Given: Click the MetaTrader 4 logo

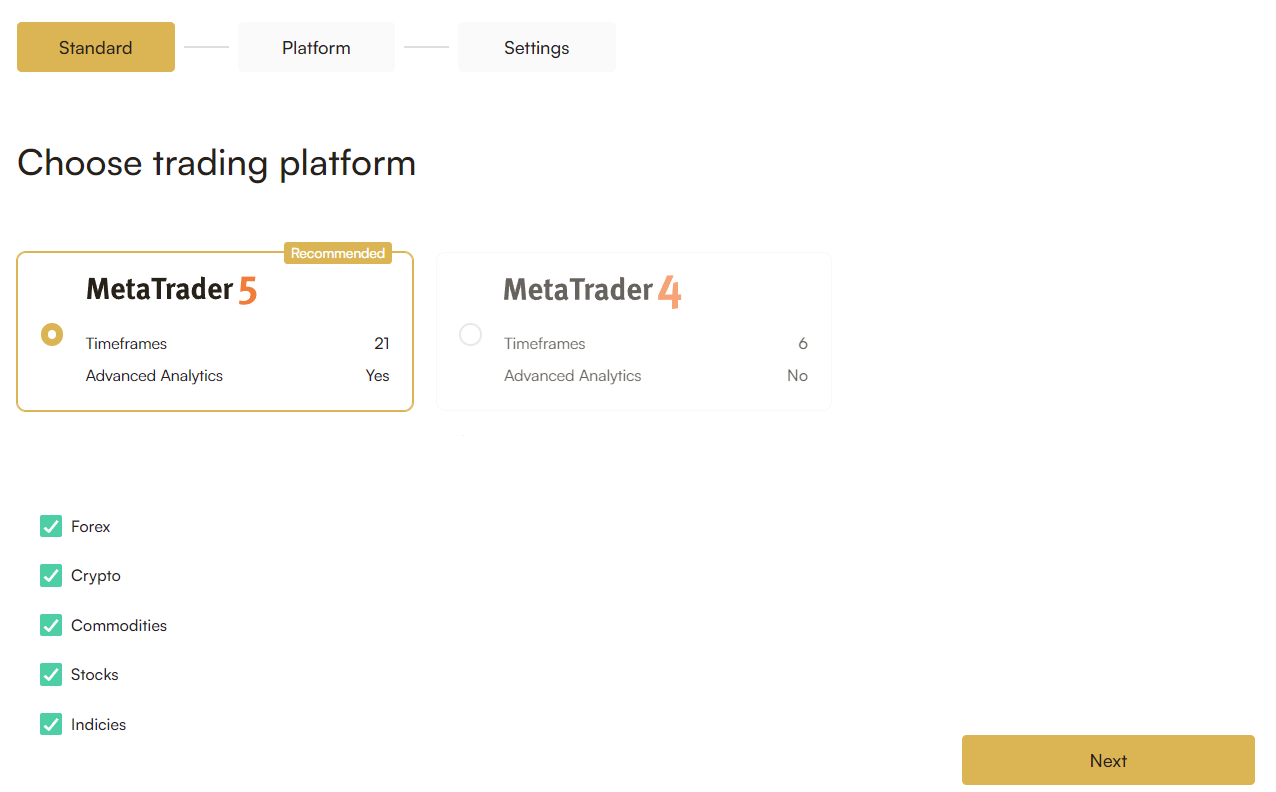Looking at the screenshot, I should pyautogui.click(x=592, y=290).
